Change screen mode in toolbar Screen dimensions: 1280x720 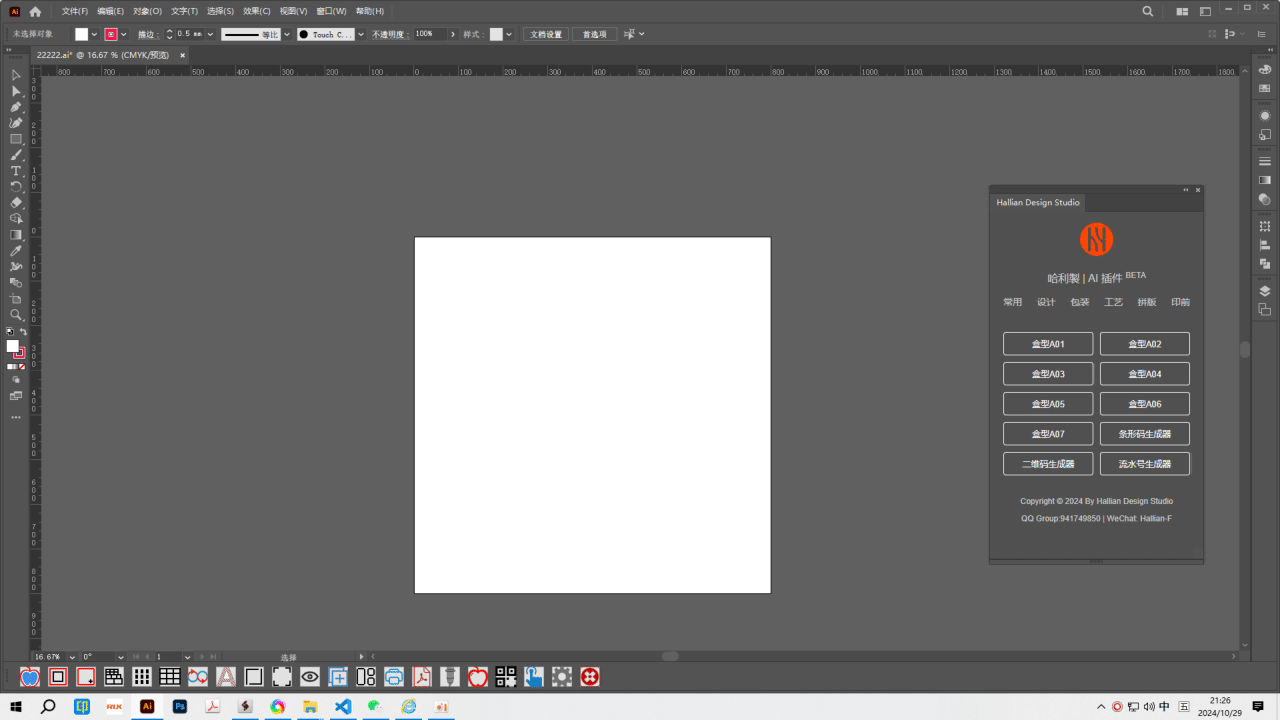pos(16,396)
